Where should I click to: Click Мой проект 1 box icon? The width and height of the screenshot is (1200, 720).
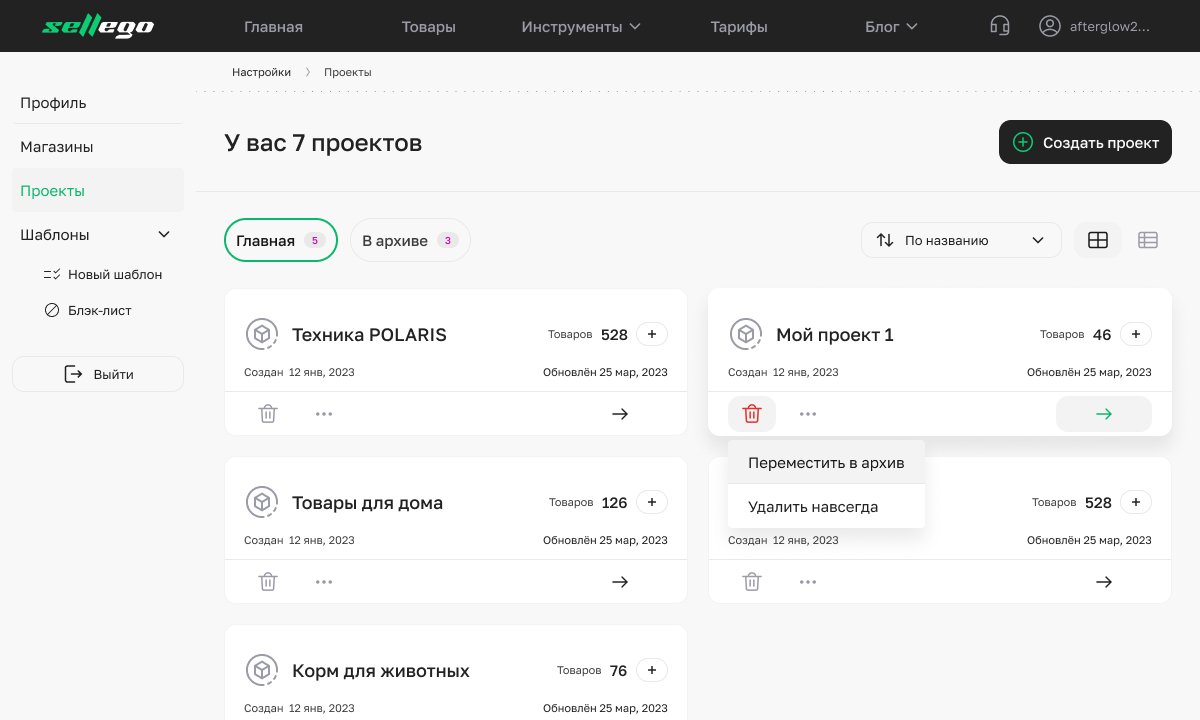pos(745,334)
